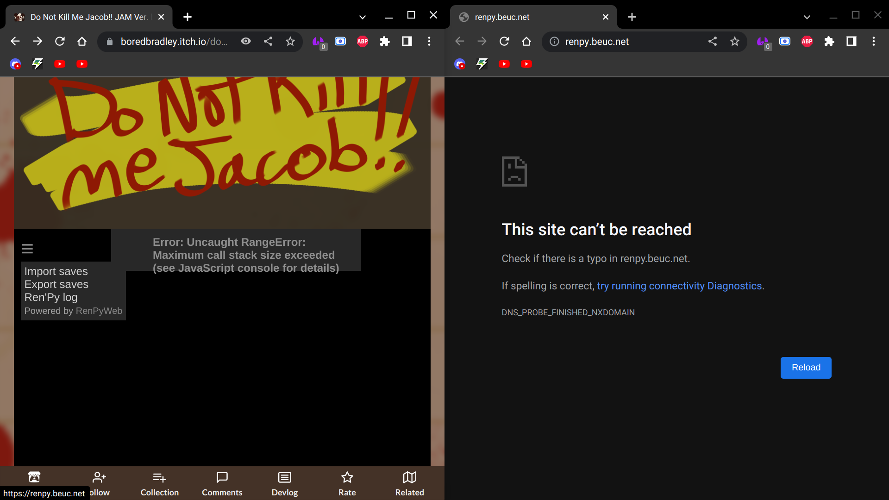Add game to Collection

pyautogui.click(x=159, y=484)
